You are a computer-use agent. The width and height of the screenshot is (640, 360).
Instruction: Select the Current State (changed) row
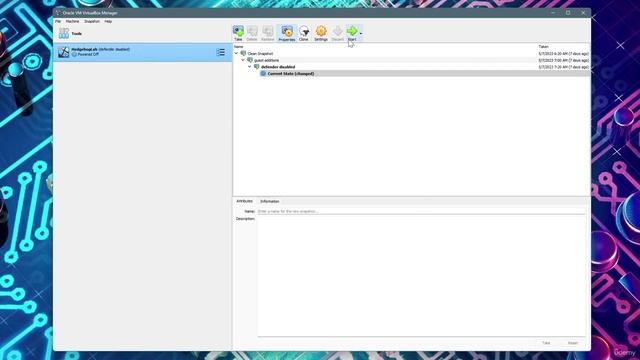(x=411, y=73)
